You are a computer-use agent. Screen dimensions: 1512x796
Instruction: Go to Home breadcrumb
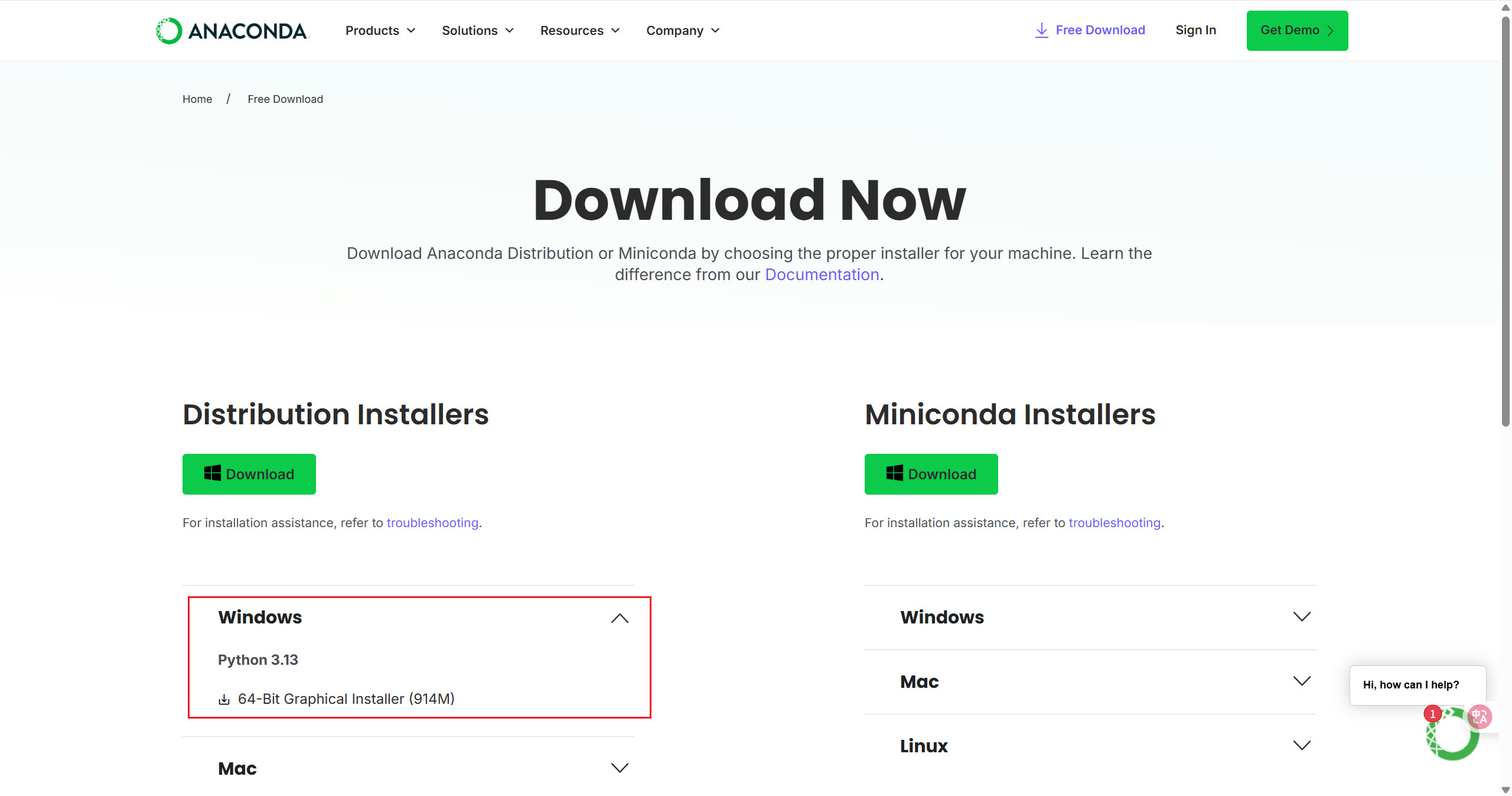tap(197, 99)
